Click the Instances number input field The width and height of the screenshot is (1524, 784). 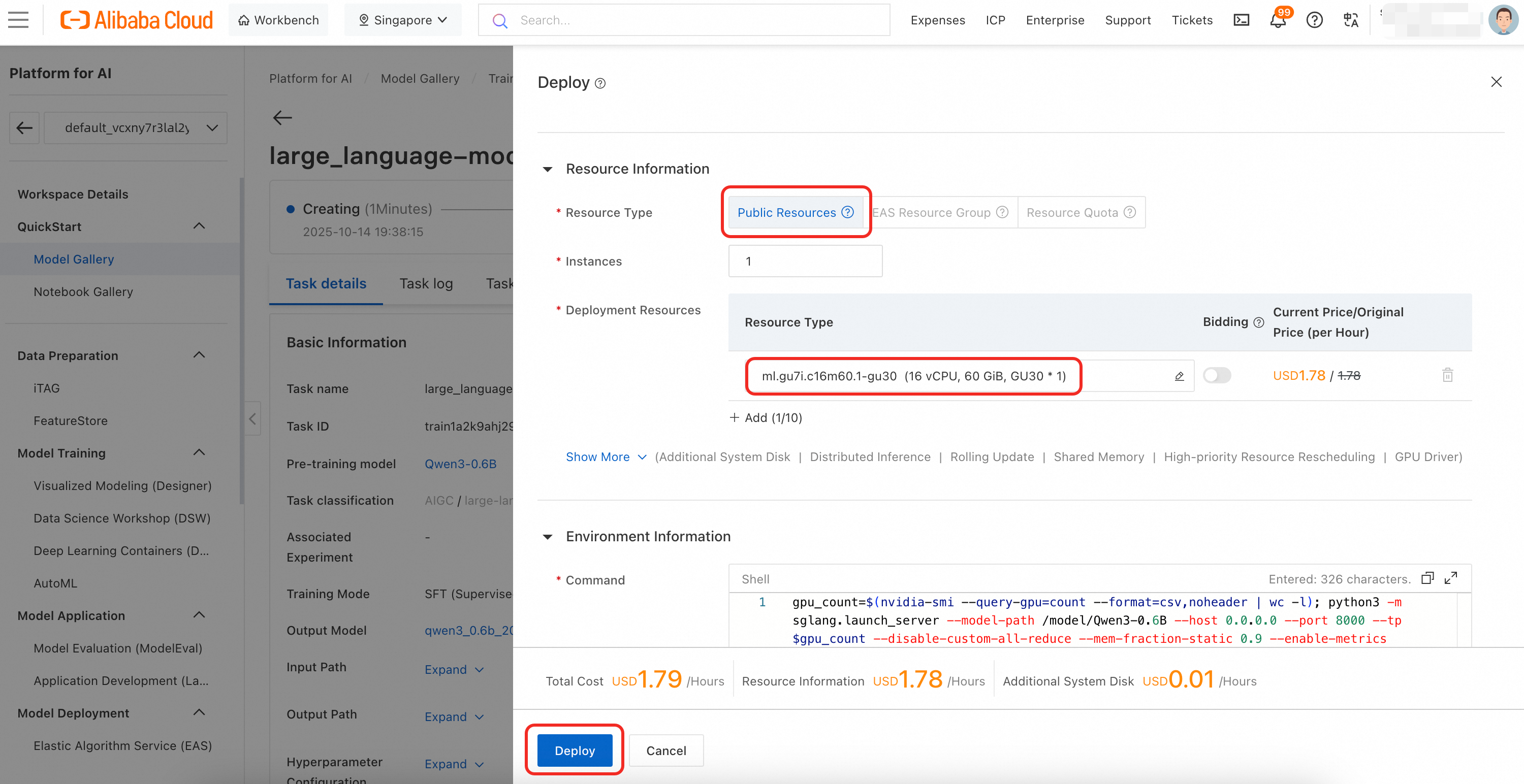(805, 262)
